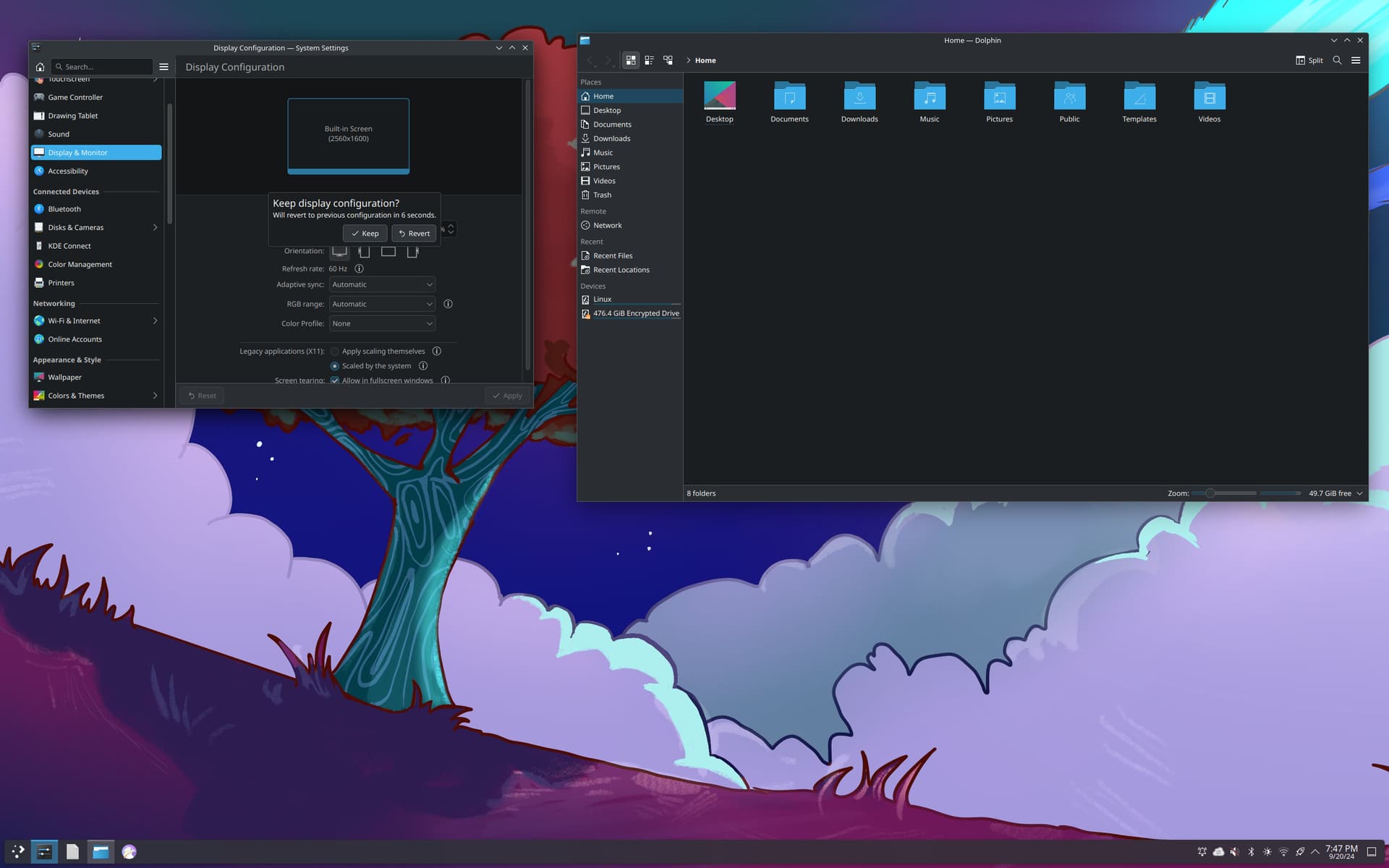Adjust the Dolphin zoom slider
This screenshot has width=1389, height=868.
point(1224,493)
